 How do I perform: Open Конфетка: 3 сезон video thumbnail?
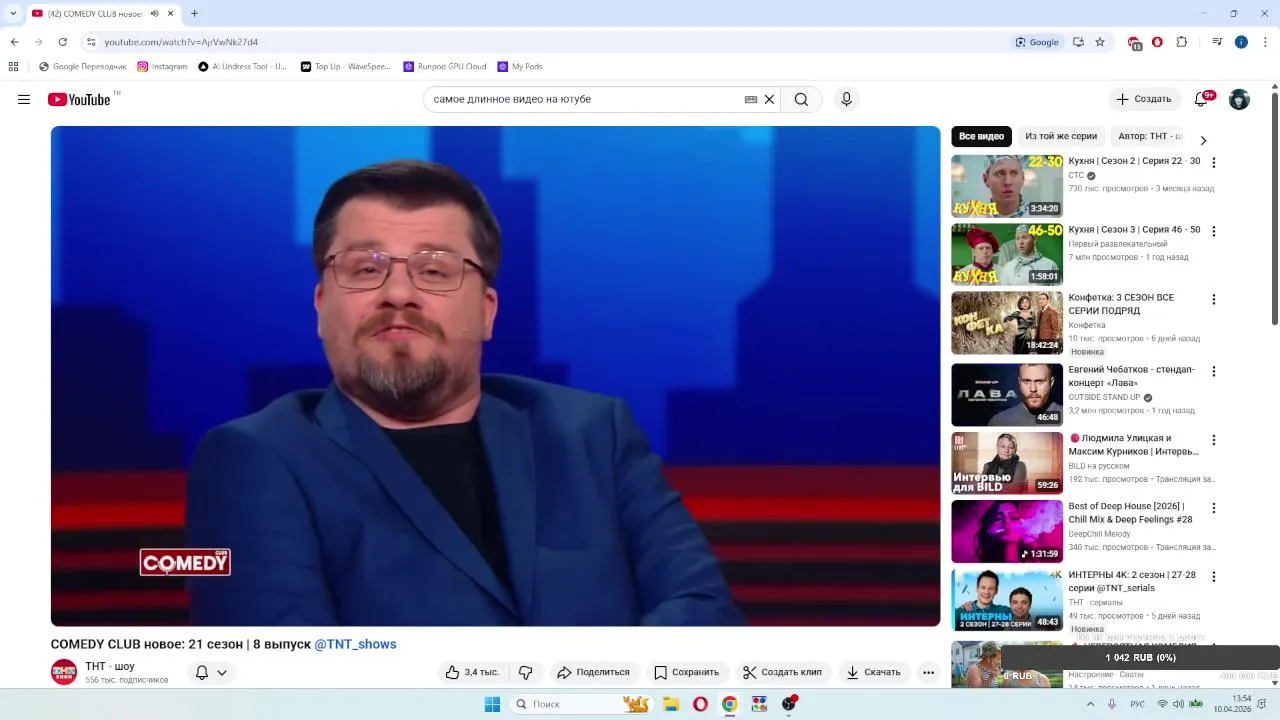tap(1007, 323)
